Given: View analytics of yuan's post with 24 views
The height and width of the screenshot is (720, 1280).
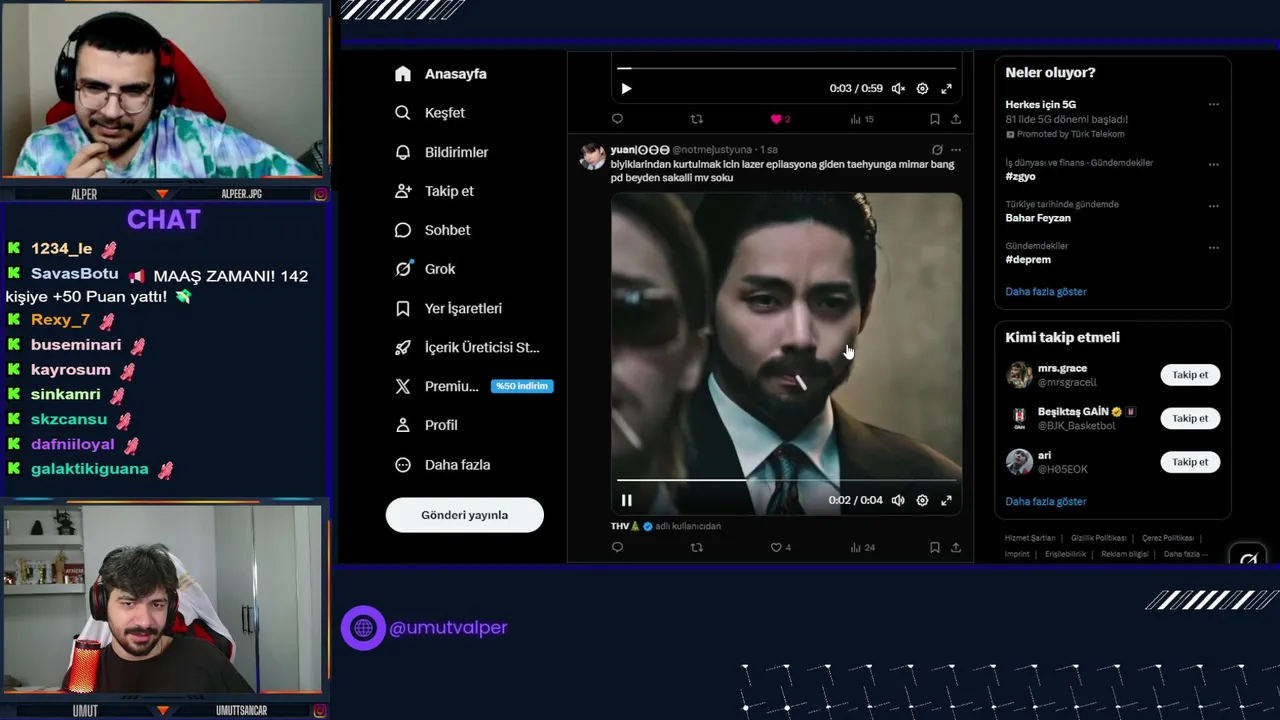Looking at the screenshot, I should pos(862,547).
